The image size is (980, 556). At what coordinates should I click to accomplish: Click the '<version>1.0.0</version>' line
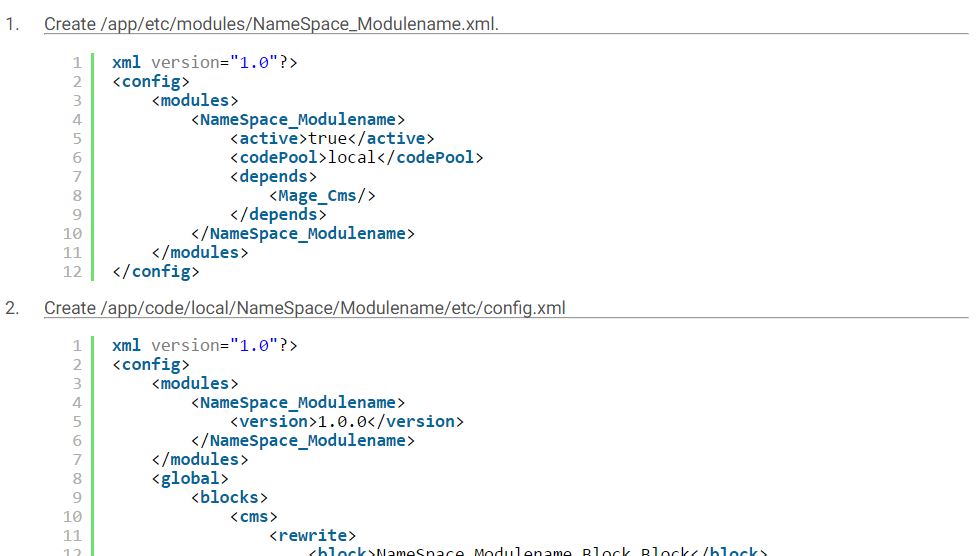click(347, 422)
